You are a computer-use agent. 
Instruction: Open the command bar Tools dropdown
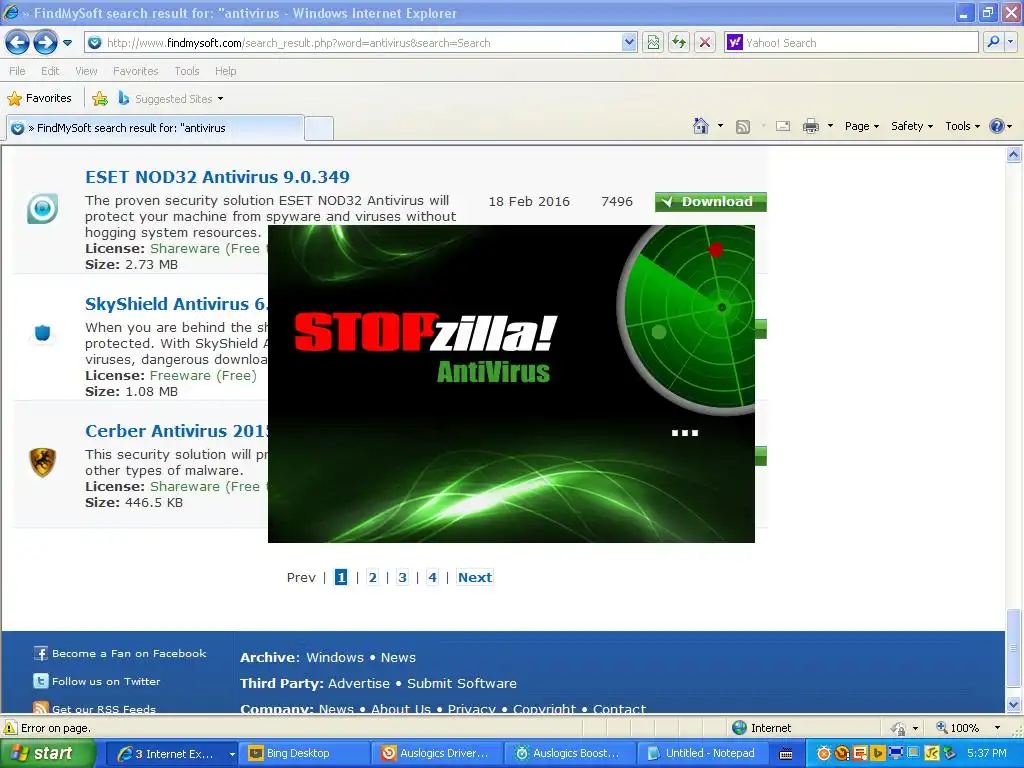pos(963,126)
